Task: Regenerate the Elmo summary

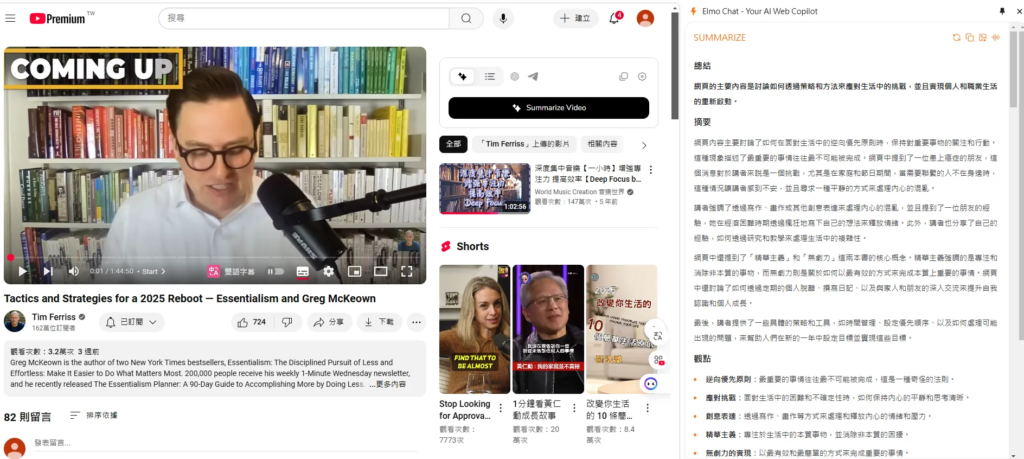Action: point(957,38)
